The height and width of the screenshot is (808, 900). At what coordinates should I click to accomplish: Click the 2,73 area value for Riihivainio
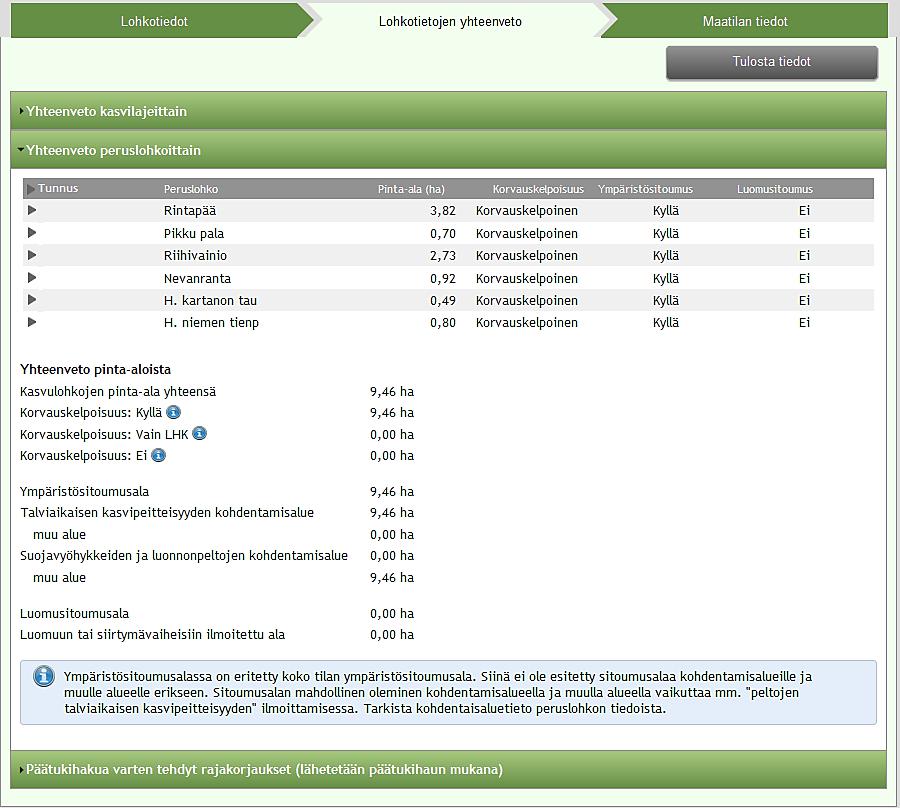pos(443,255)
